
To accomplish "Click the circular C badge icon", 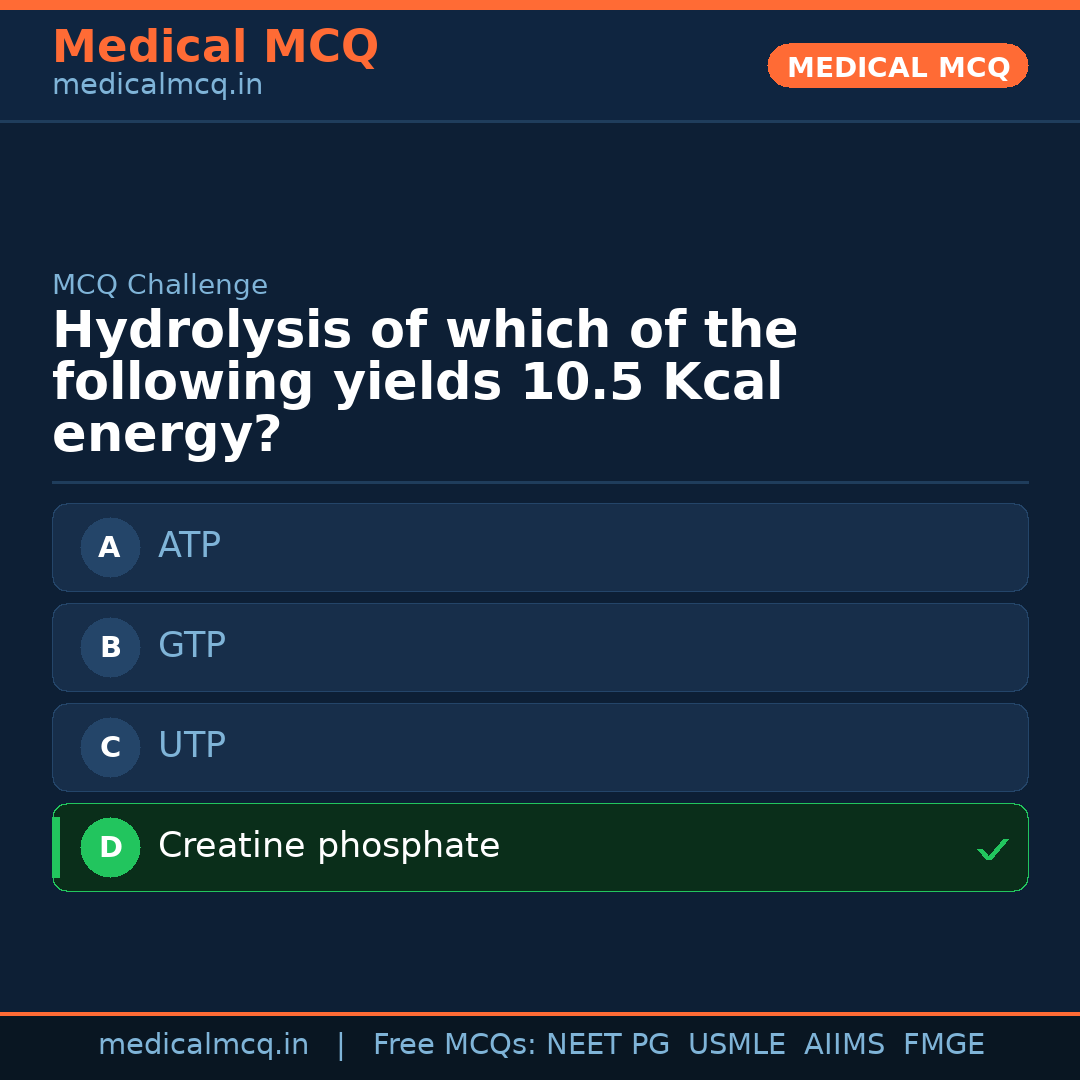I will pyautogui.click(x=110, y=747).
